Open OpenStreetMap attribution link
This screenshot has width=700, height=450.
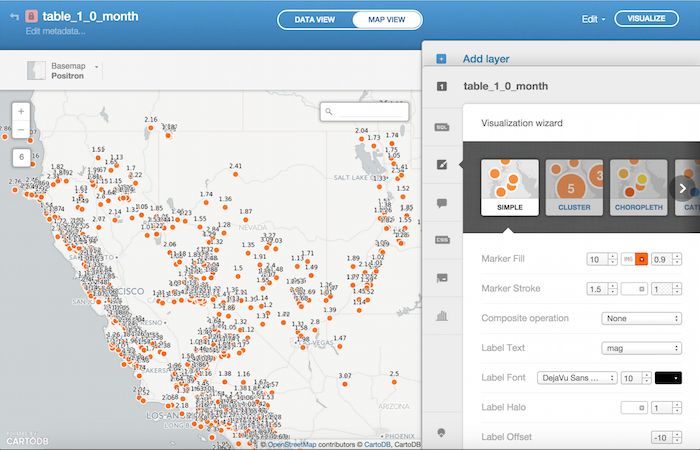point(292,445)
